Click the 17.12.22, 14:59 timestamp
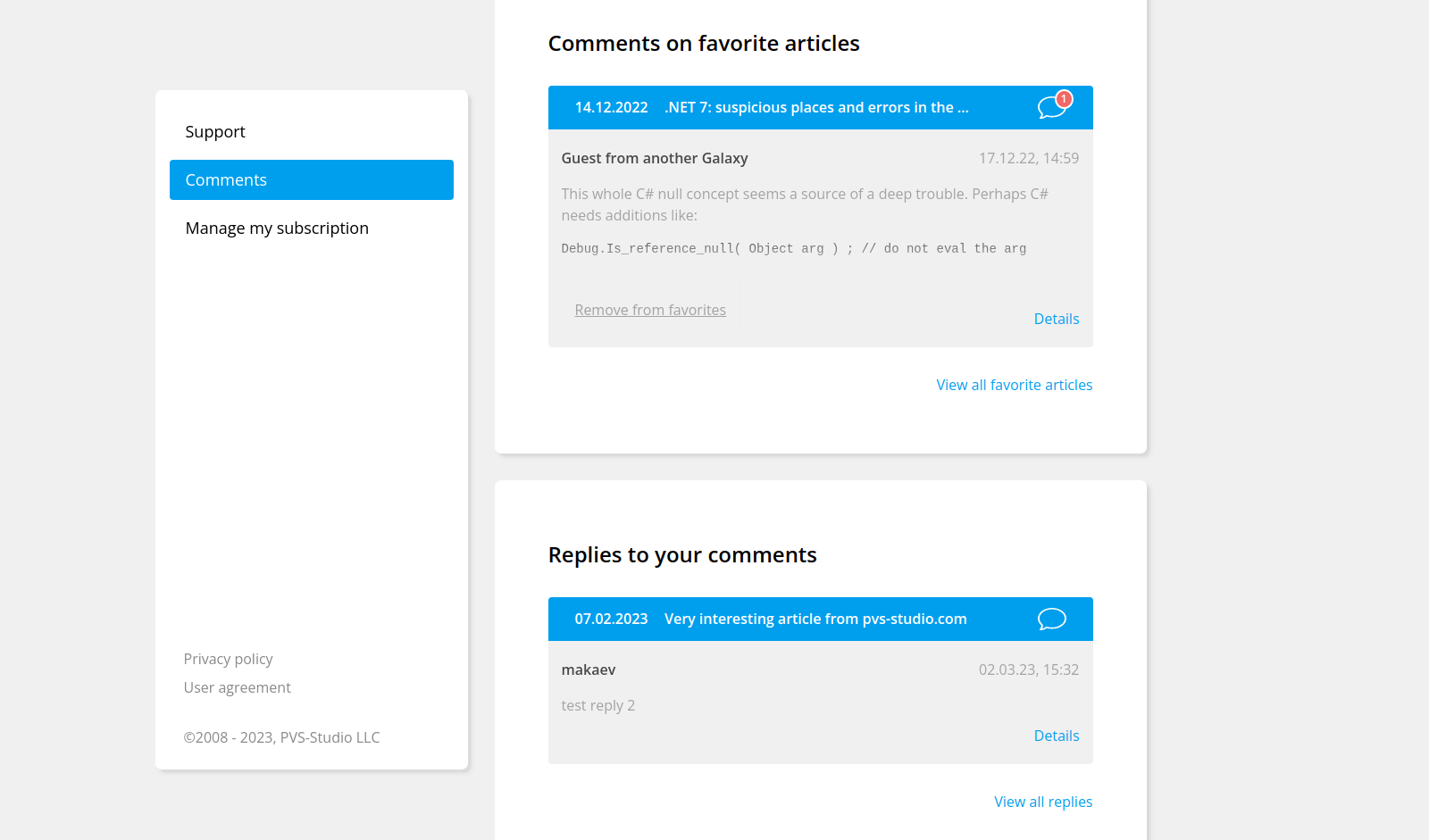The height and width of the screenshot is (840, 1429). point(1028,158)
